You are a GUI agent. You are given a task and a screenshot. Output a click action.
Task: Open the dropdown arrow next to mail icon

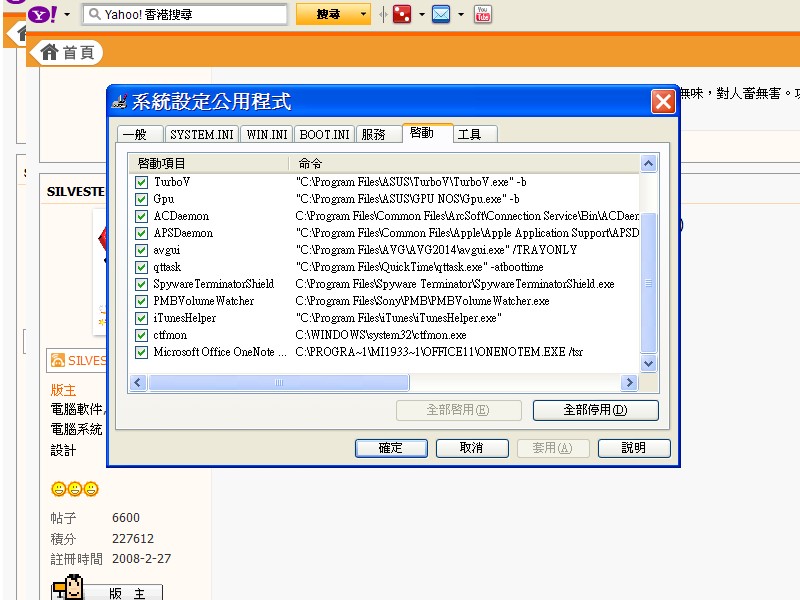pyautogui.click(x=460, y=15)
